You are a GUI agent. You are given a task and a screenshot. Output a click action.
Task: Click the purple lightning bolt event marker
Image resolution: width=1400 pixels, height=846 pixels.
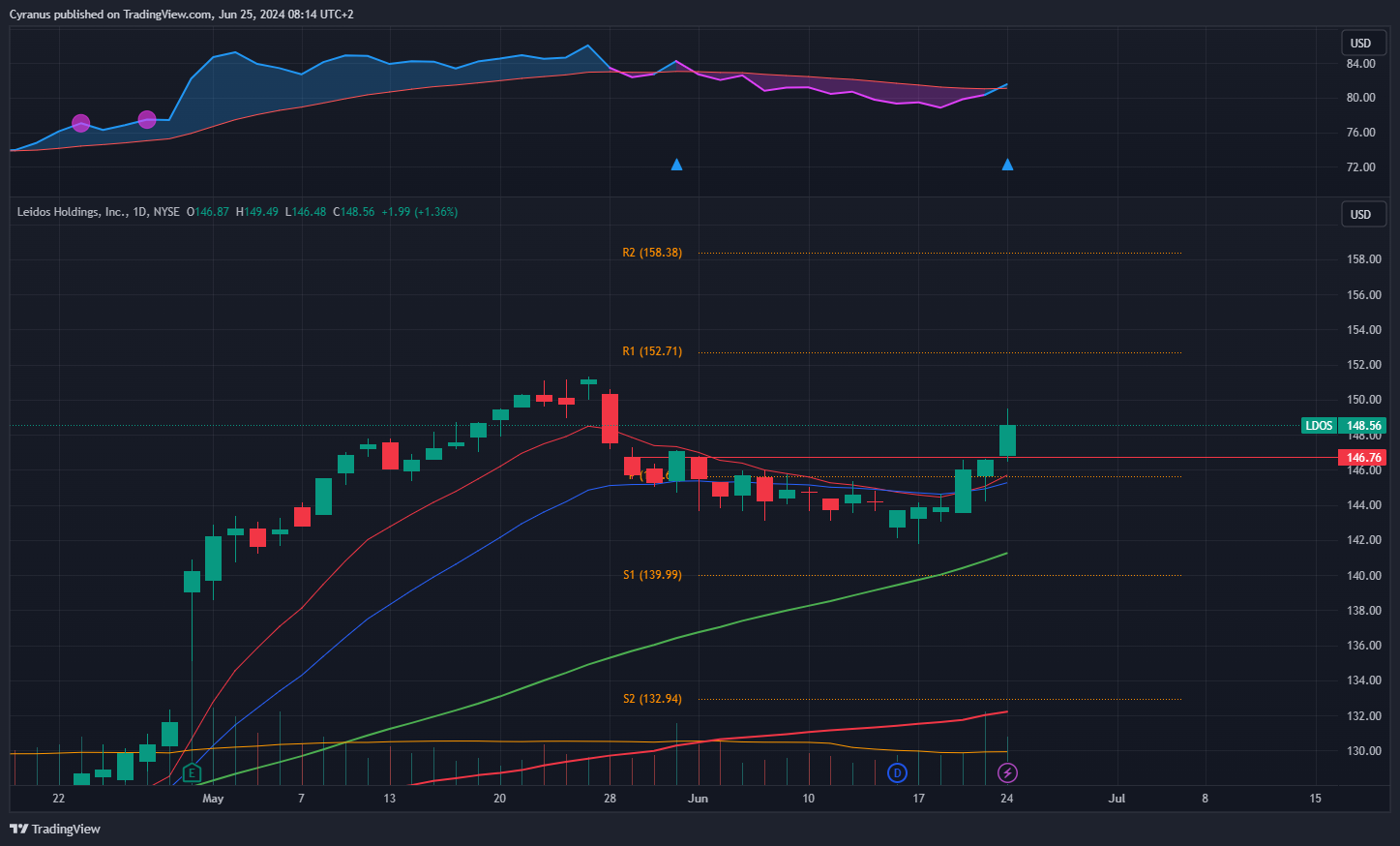coord(1007,772)
